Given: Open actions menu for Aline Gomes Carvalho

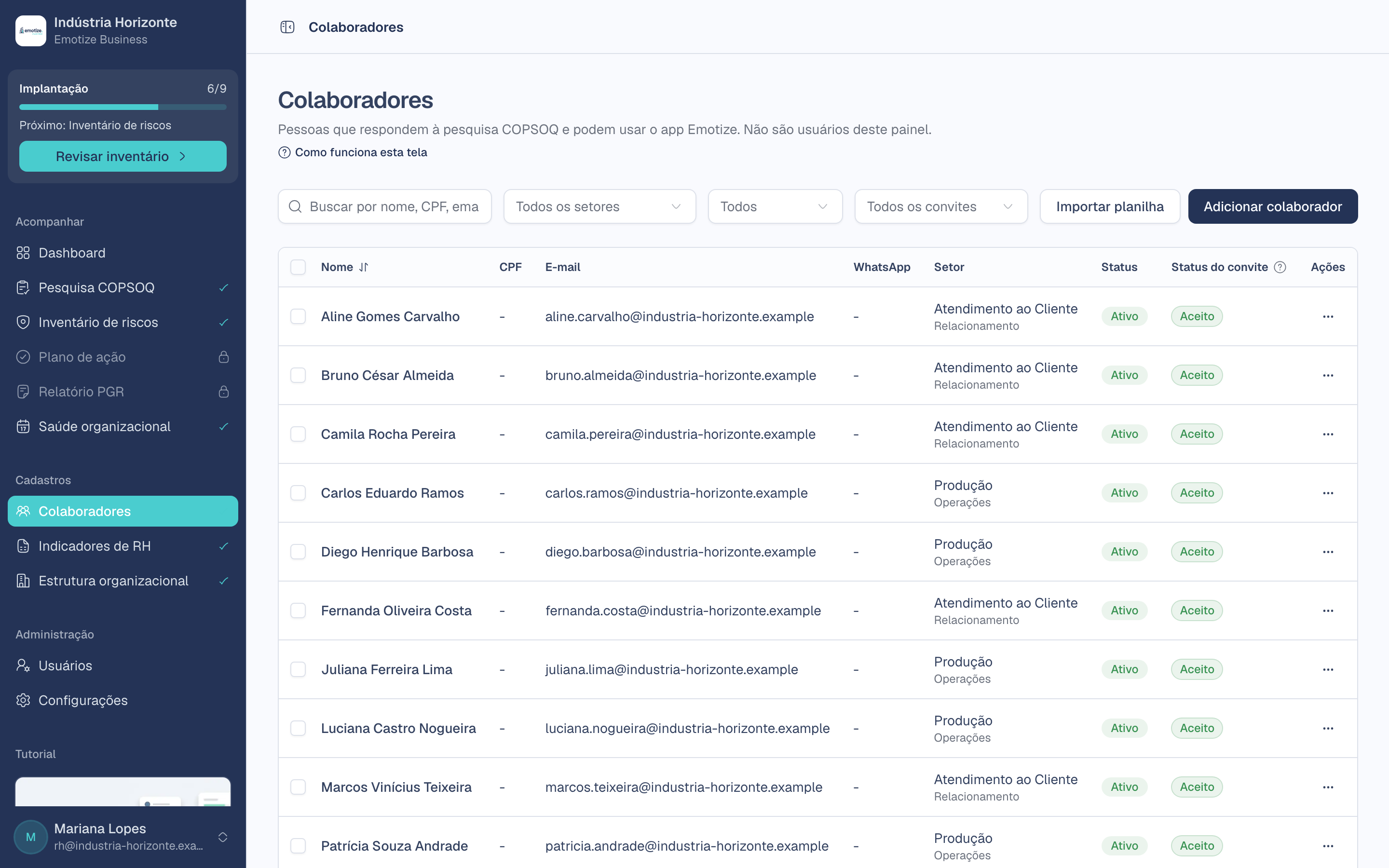Looking at the screenshot, I should click(x=1328, y=316).
